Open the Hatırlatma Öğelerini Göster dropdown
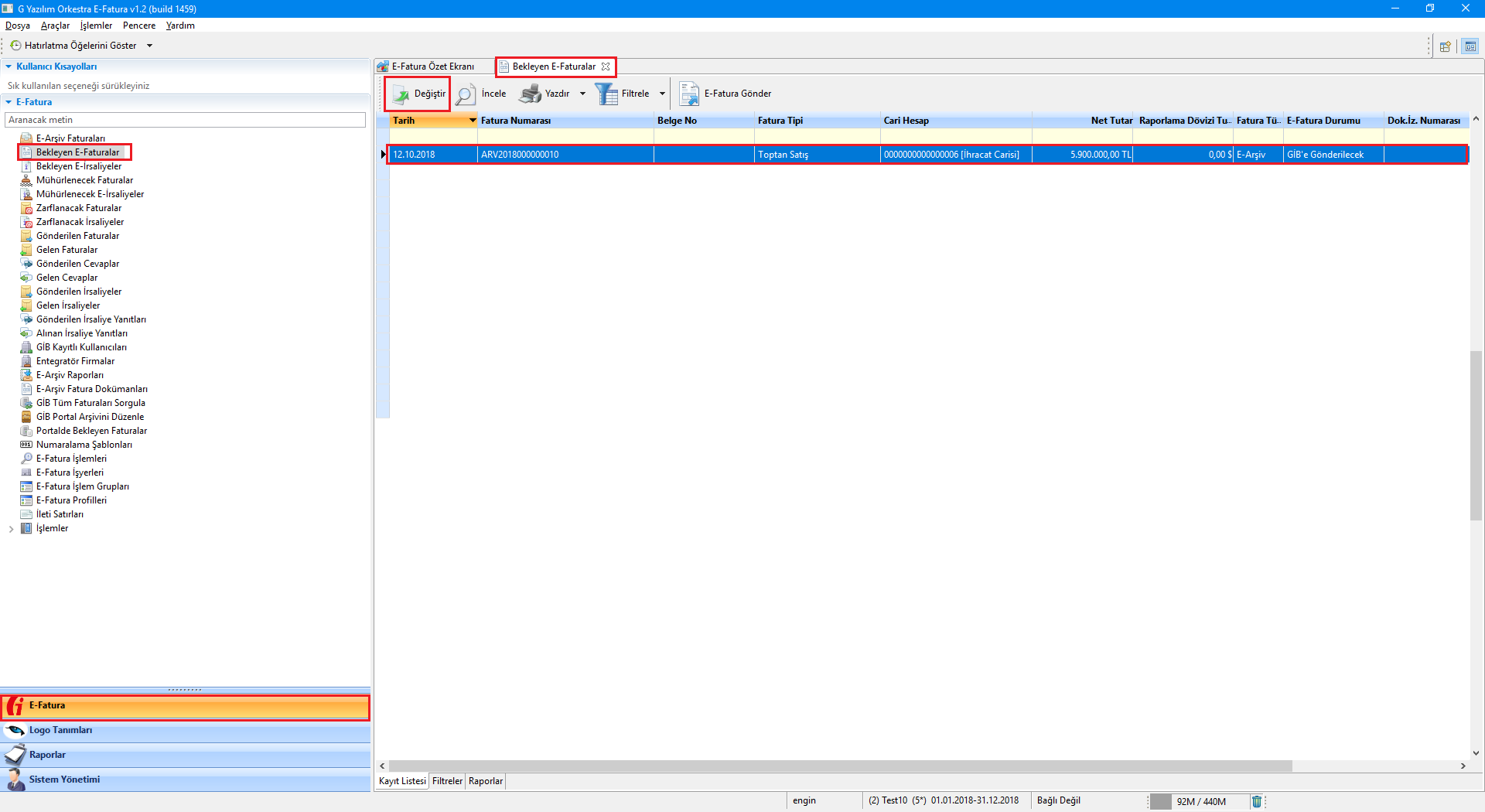Screen dimensions: 1485x812 [150, 46]
